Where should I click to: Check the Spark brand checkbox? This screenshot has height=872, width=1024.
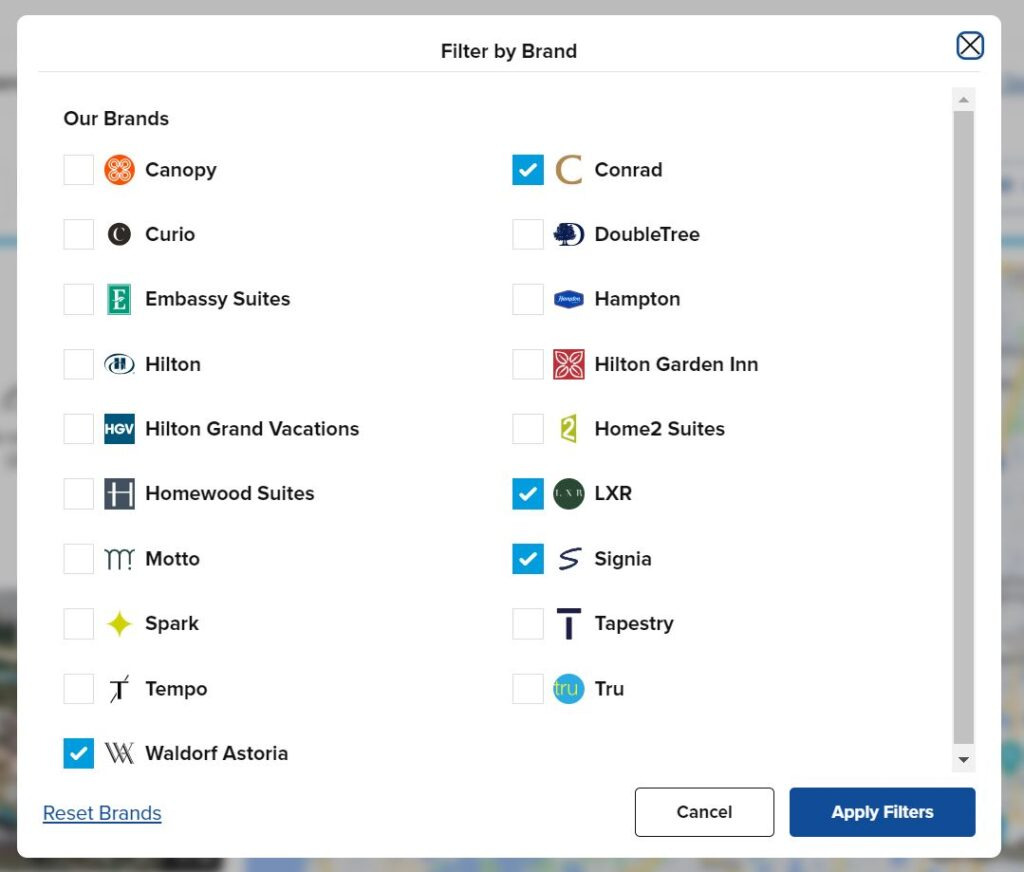[x=78, y=624]
